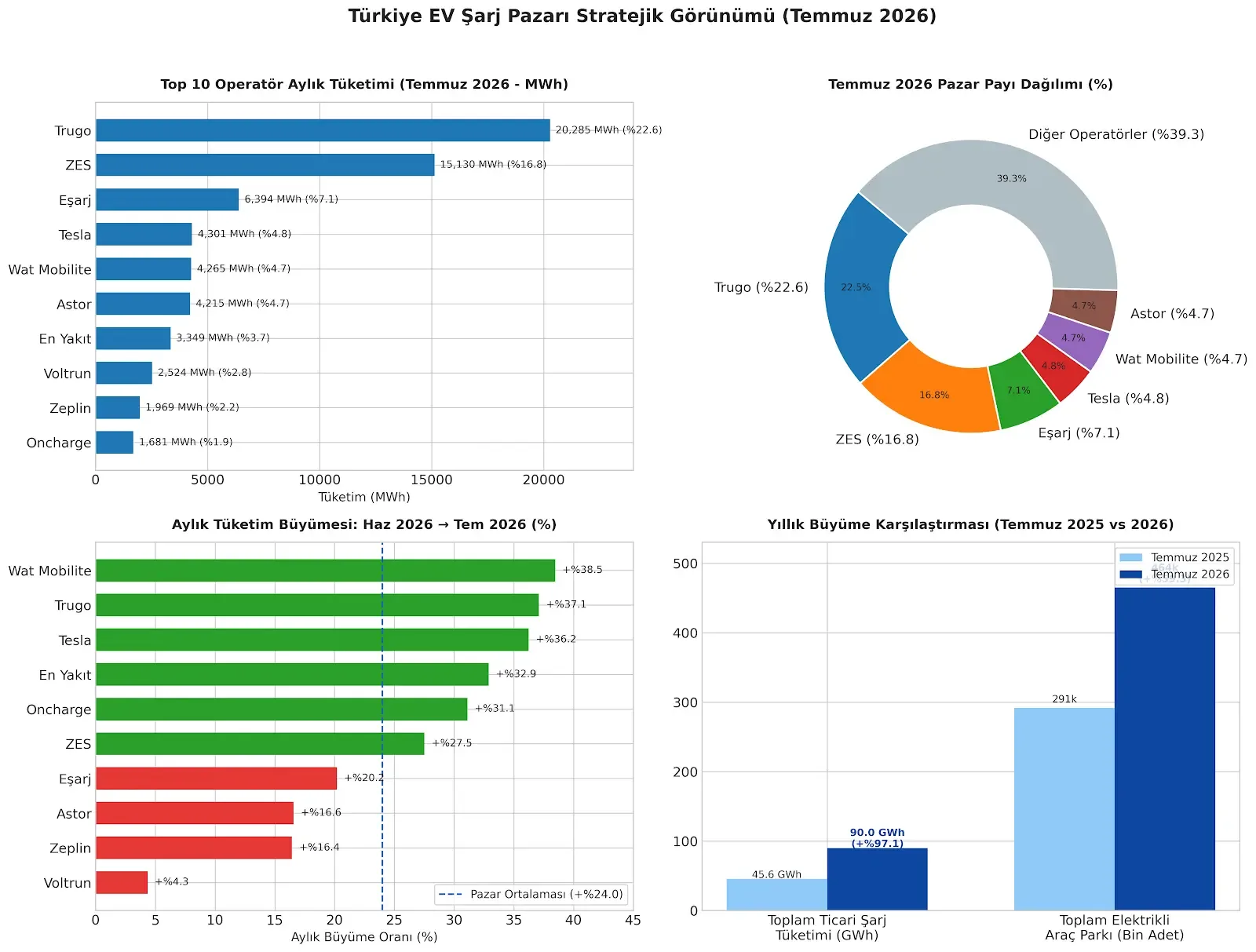Click the 'Tesla (%4.8)' donut label

[1128, 399]
